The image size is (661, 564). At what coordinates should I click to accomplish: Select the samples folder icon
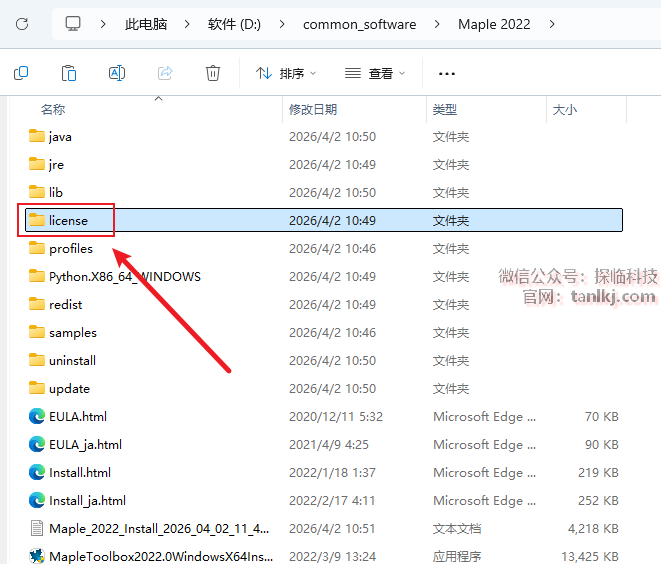[37, 332]
